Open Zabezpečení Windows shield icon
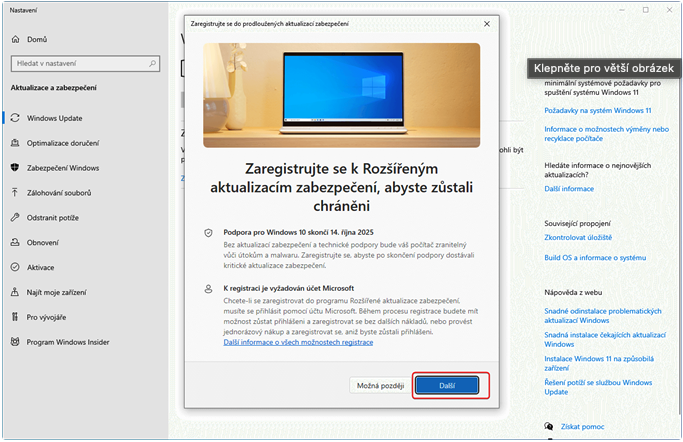683x442 pixels. coord(15,168)
